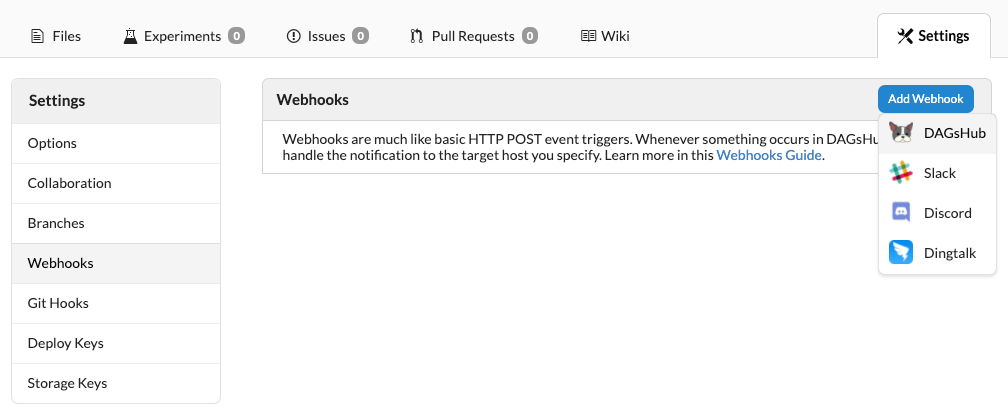Open Git Hooks settings page
The width and height of the screenshot is (1008, 413).
58,303
